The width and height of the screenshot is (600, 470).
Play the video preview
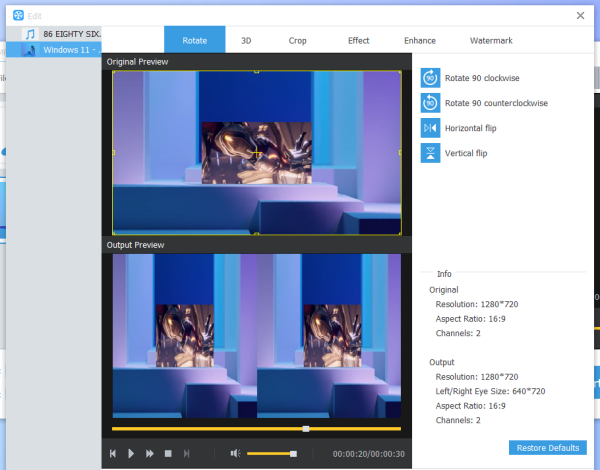click(x=131, y=454)
